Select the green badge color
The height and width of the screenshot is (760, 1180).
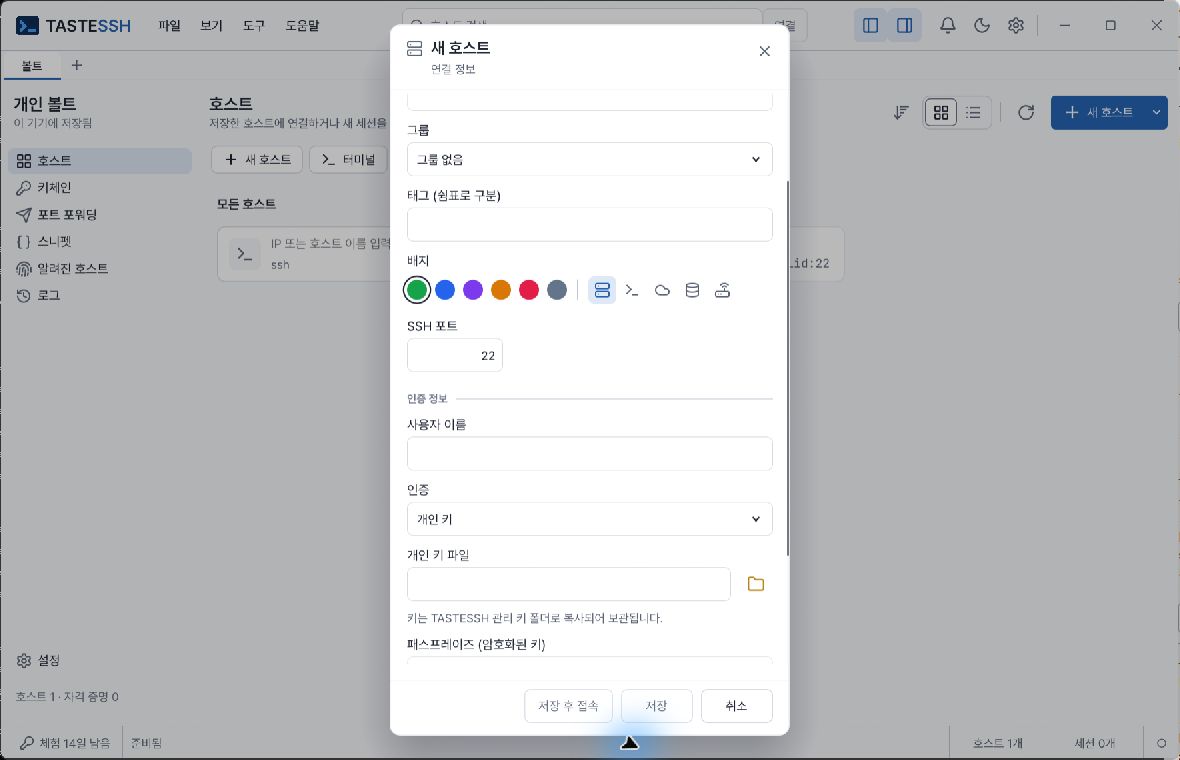point(417,290)
